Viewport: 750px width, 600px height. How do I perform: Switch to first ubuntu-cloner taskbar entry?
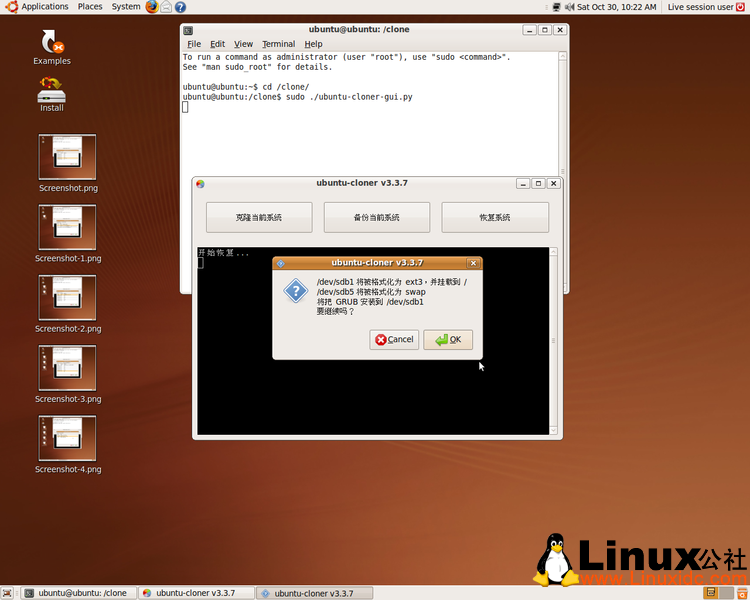(x=197, y=593)
